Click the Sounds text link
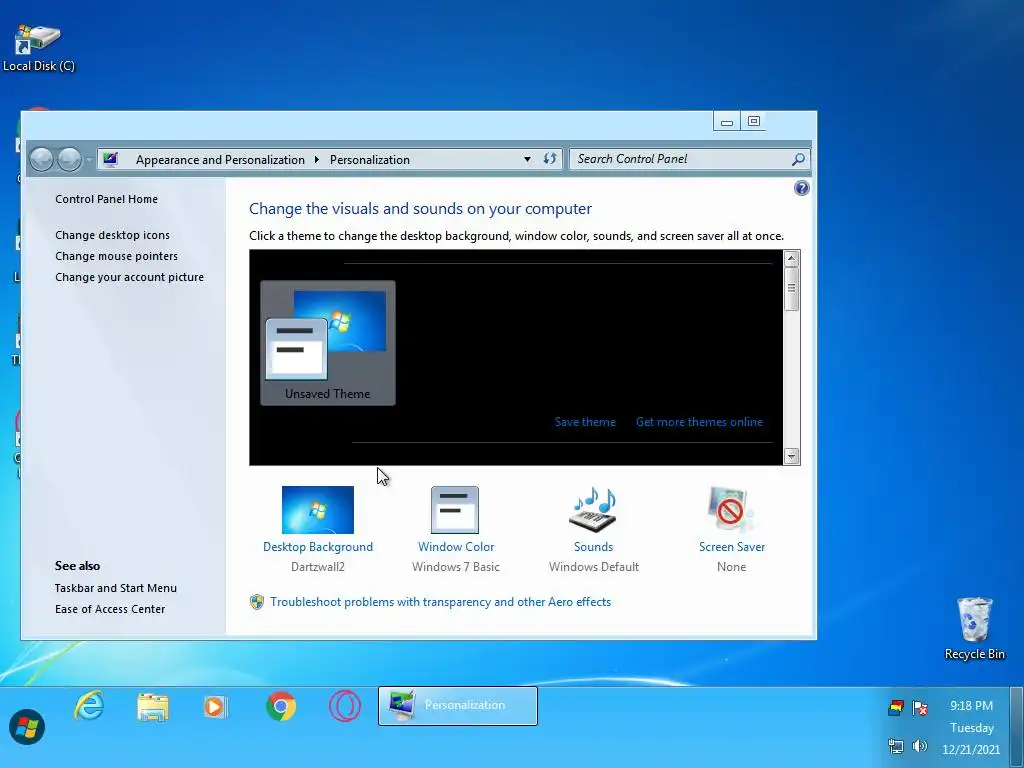 click(x=594, y=547)
